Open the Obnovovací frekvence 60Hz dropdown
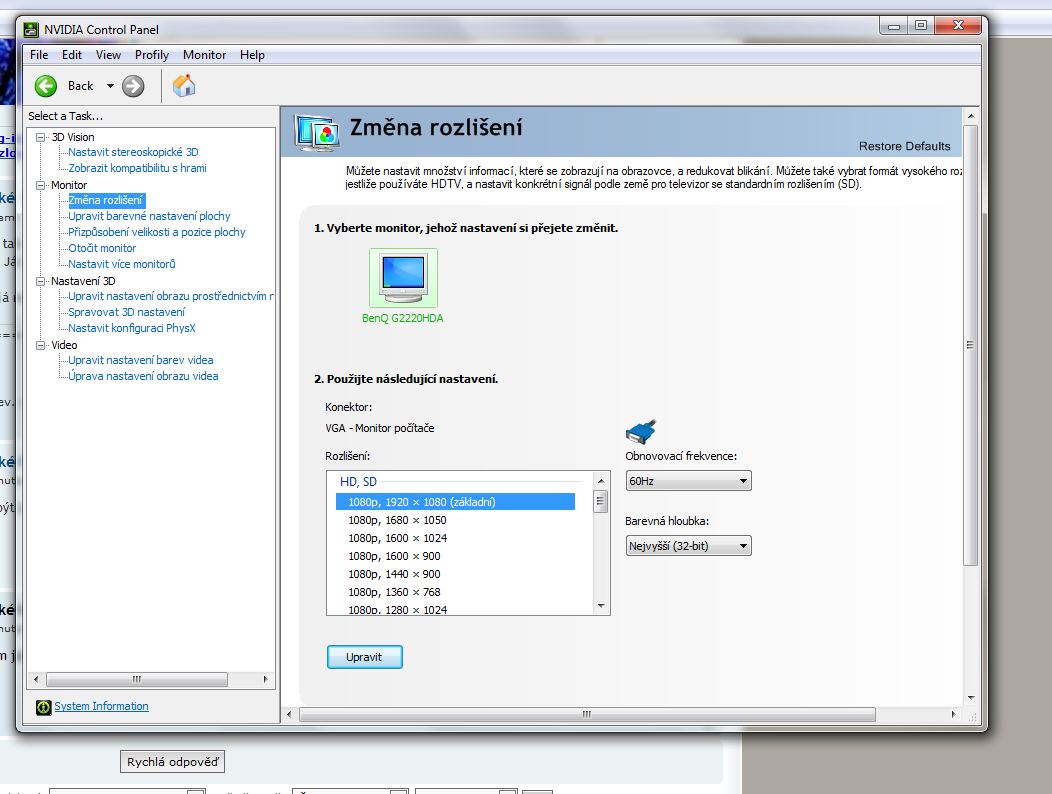The height and width of the screenshot is (794, 1052). 688,481
